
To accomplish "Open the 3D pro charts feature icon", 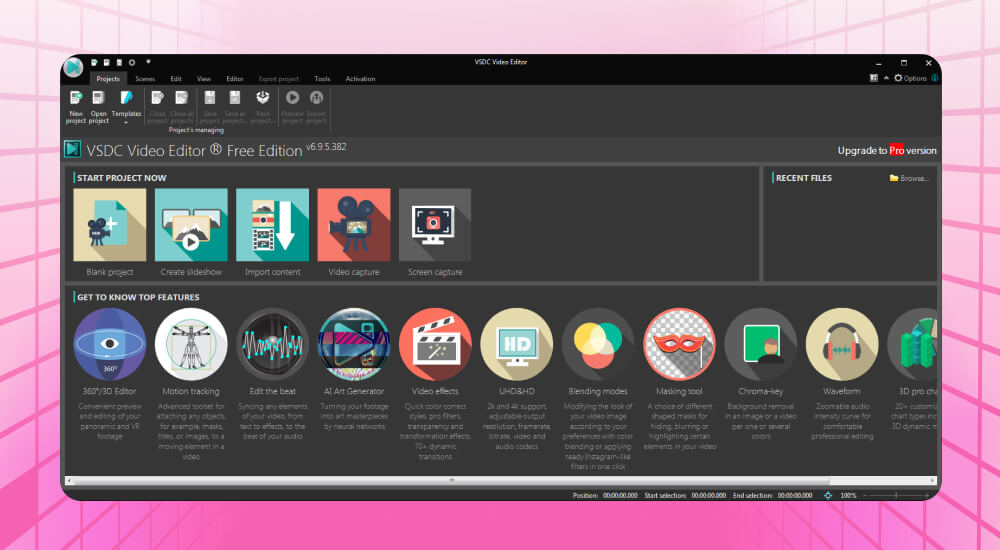I will [x=912, y=345].
